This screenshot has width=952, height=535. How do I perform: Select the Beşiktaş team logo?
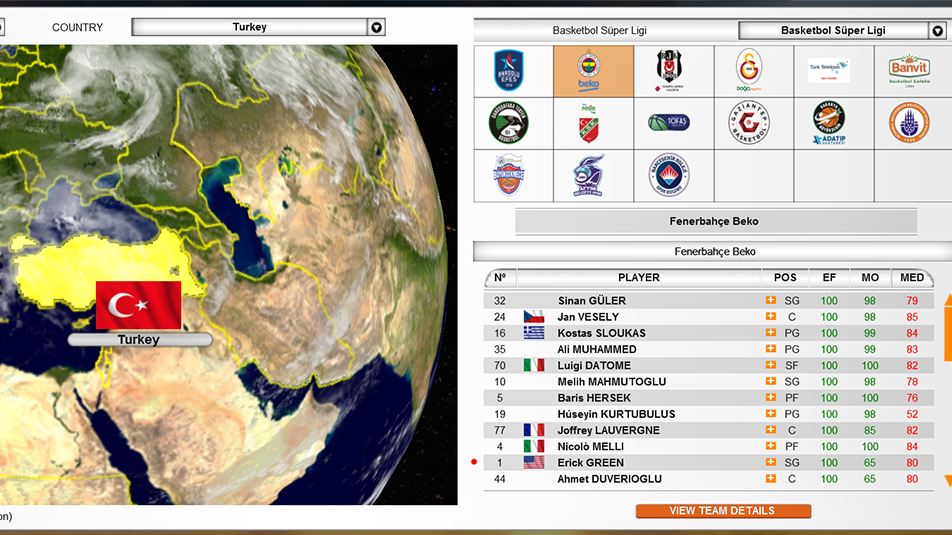click(x=669, y=70)
